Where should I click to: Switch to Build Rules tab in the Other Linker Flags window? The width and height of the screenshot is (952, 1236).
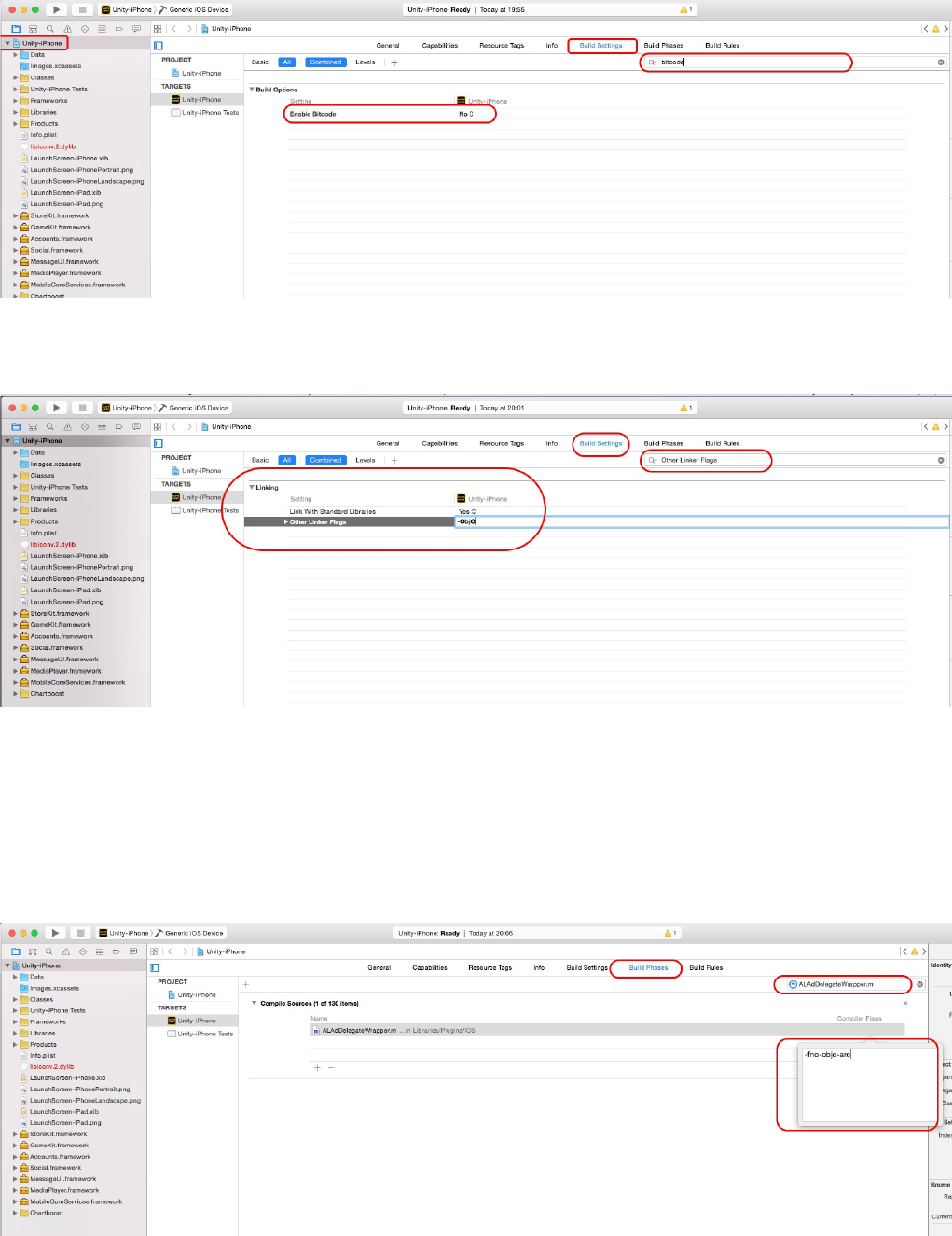723,444
